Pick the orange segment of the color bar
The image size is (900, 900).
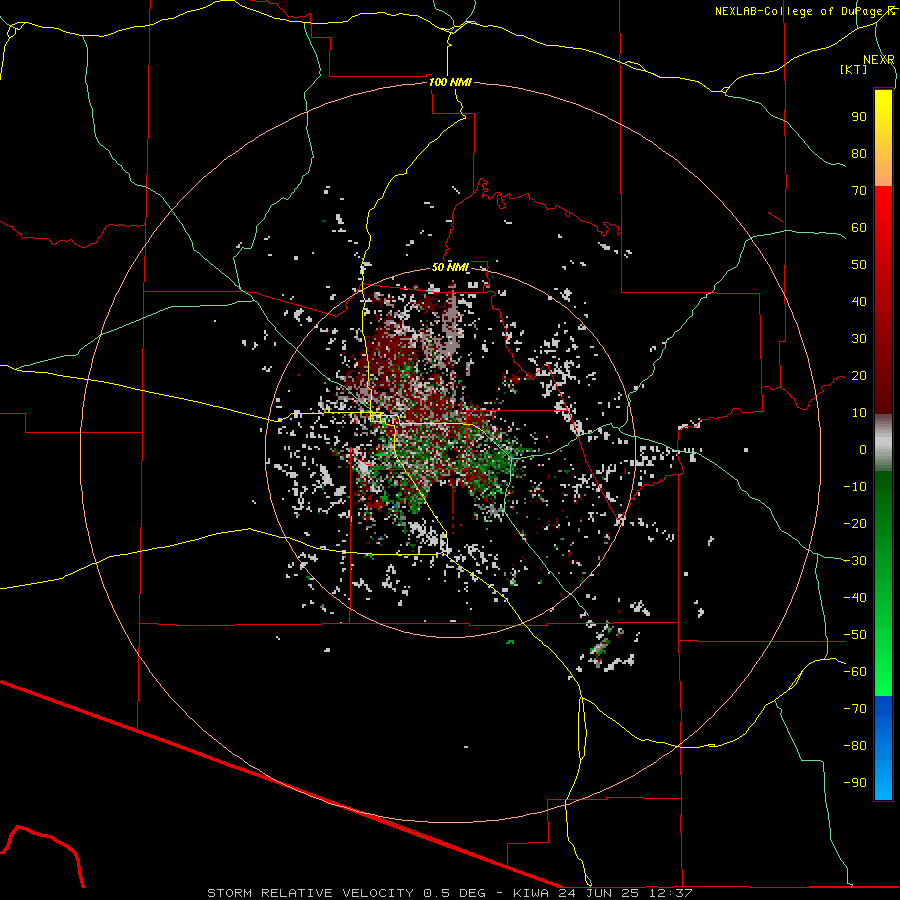pyautogui.click(x=883, y=166)
